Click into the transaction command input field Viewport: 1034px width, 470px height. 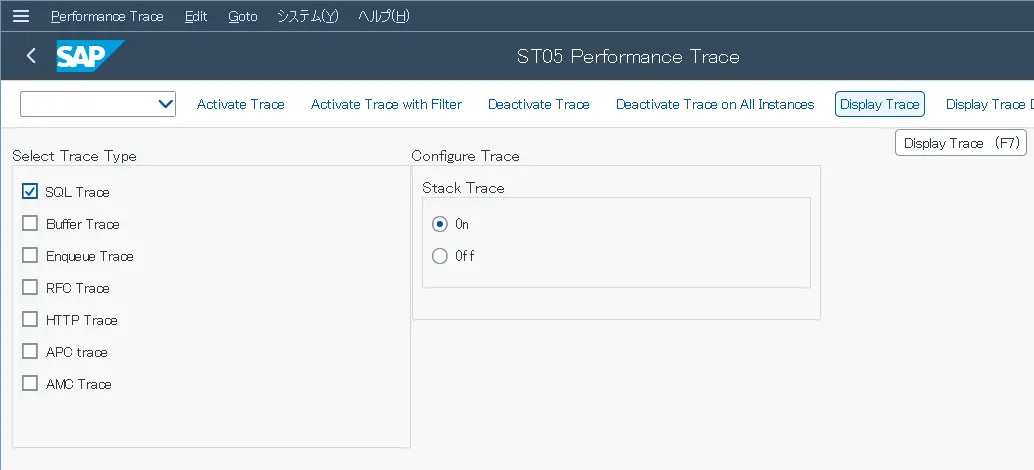88,104
